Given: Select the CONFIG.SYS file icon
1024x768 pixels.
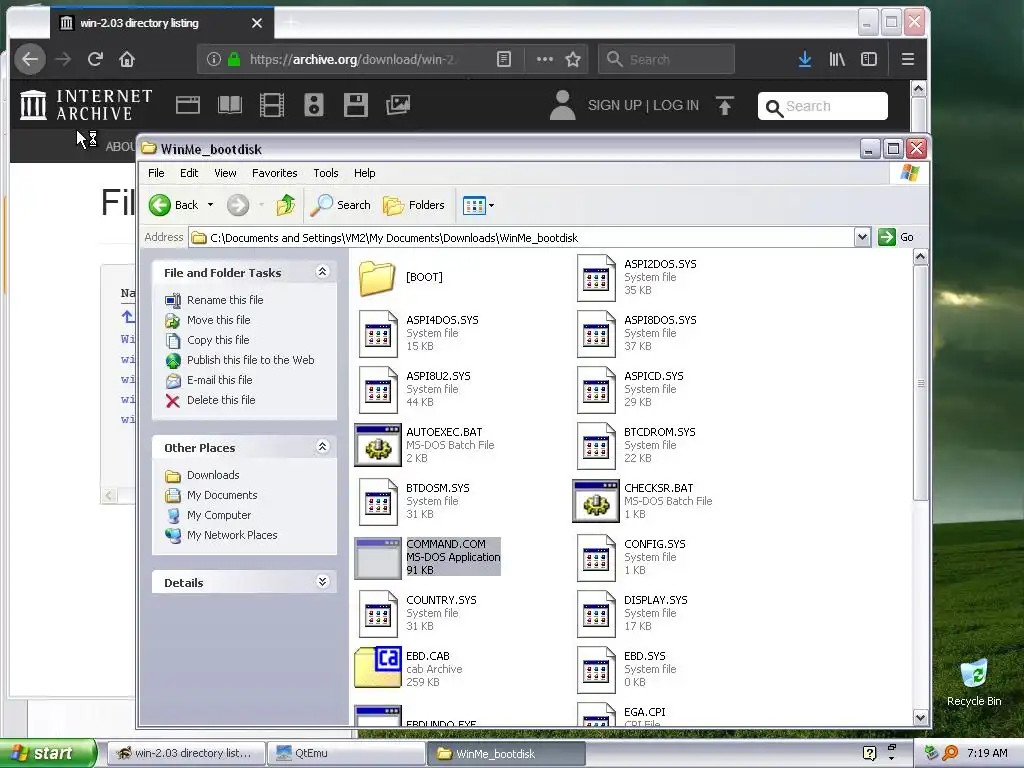Looking at the screenshot, I should point(596,558).
